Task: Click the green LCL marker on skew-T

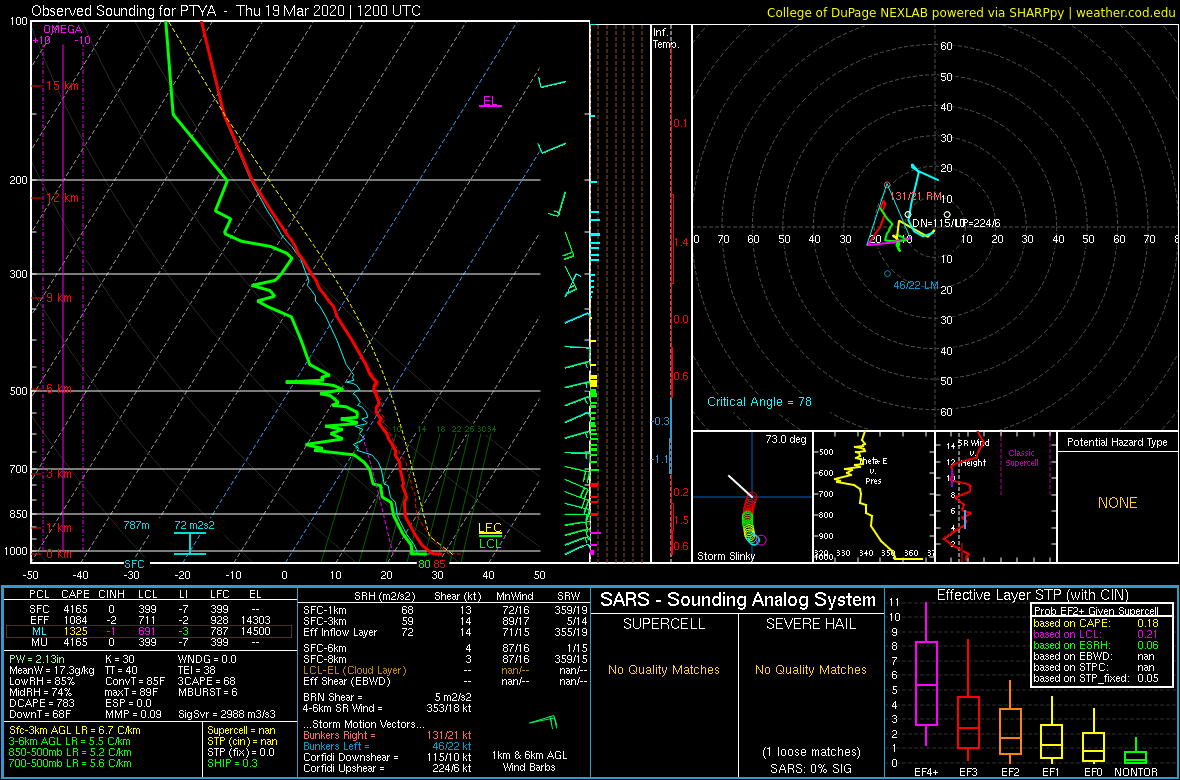Action: point(491,542)
